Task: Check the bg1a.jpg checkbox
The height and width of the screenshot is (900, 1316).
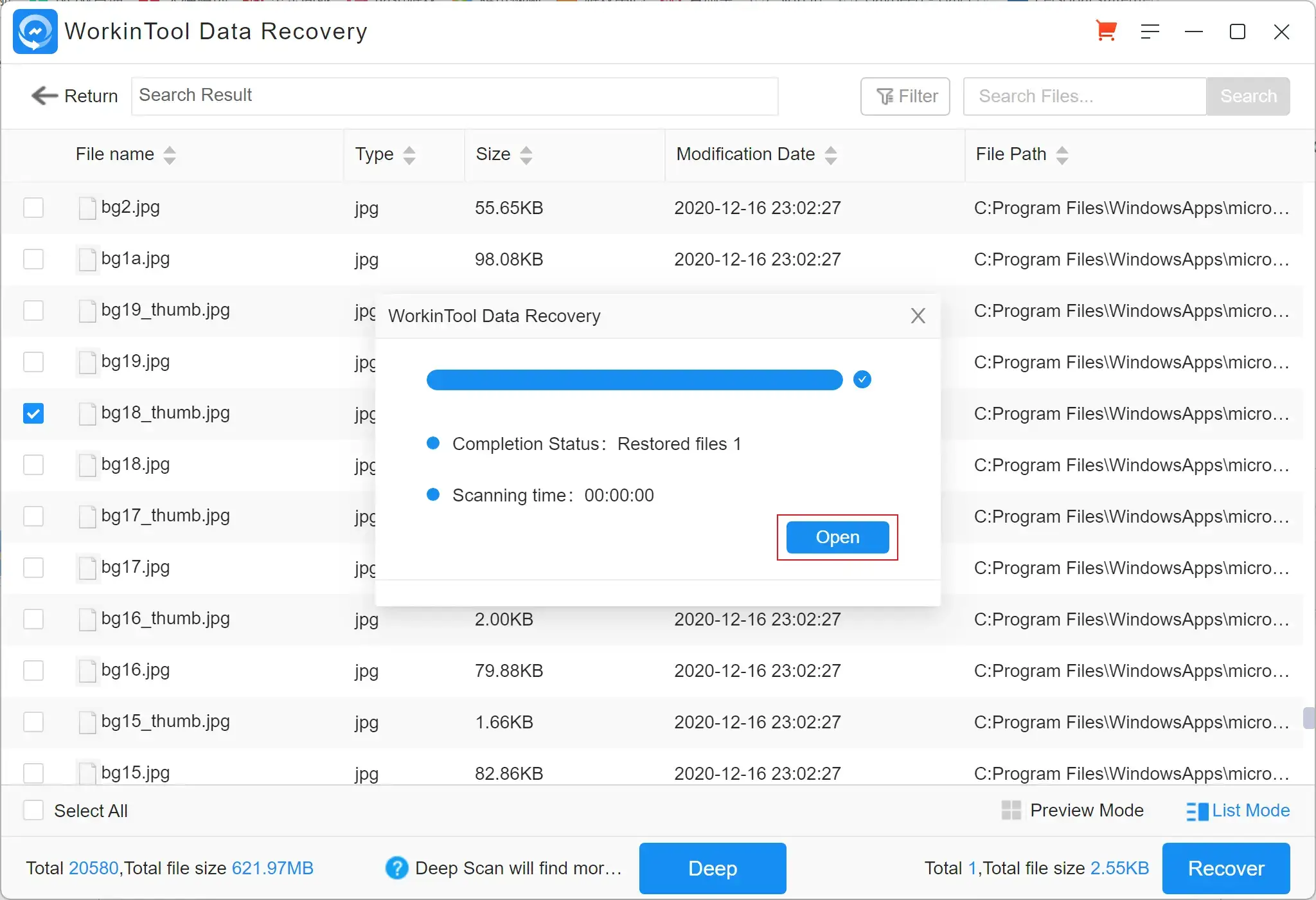Action: point(33,259)
